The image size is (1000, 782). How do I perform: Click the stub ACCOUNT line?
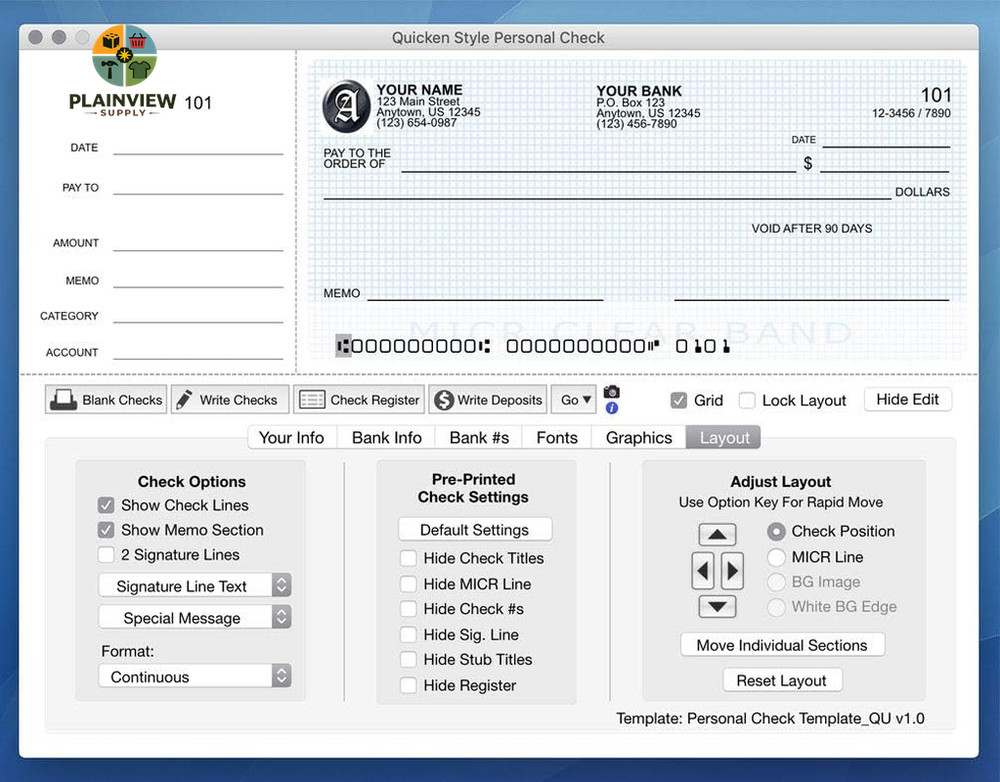click(198, 359)
